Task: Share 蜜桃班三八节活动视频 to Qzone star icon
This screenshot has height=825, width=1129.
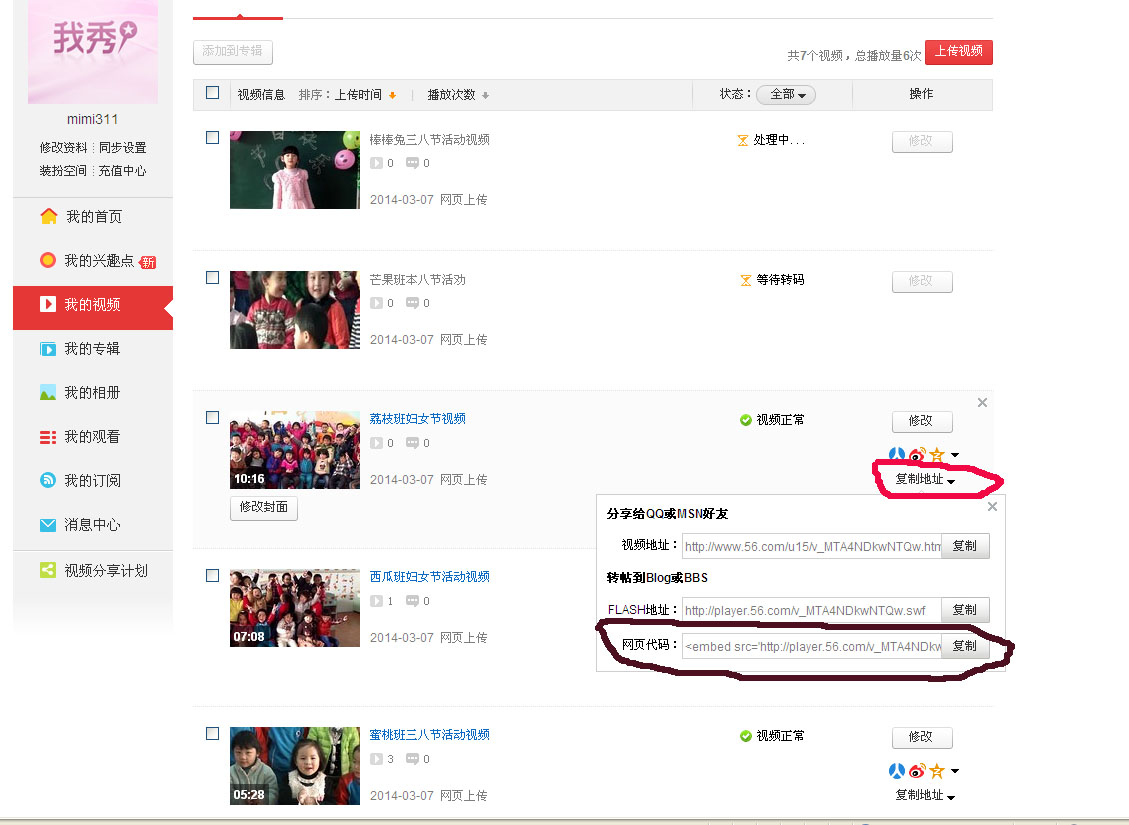Action: pos(937,771)
